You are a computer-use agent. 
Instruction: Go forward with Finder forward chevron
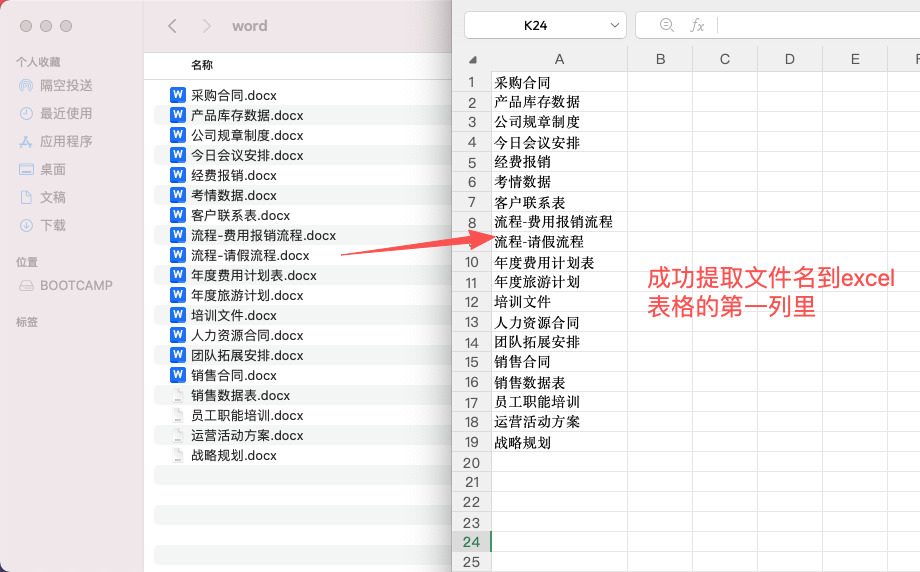tap(207, 26)
